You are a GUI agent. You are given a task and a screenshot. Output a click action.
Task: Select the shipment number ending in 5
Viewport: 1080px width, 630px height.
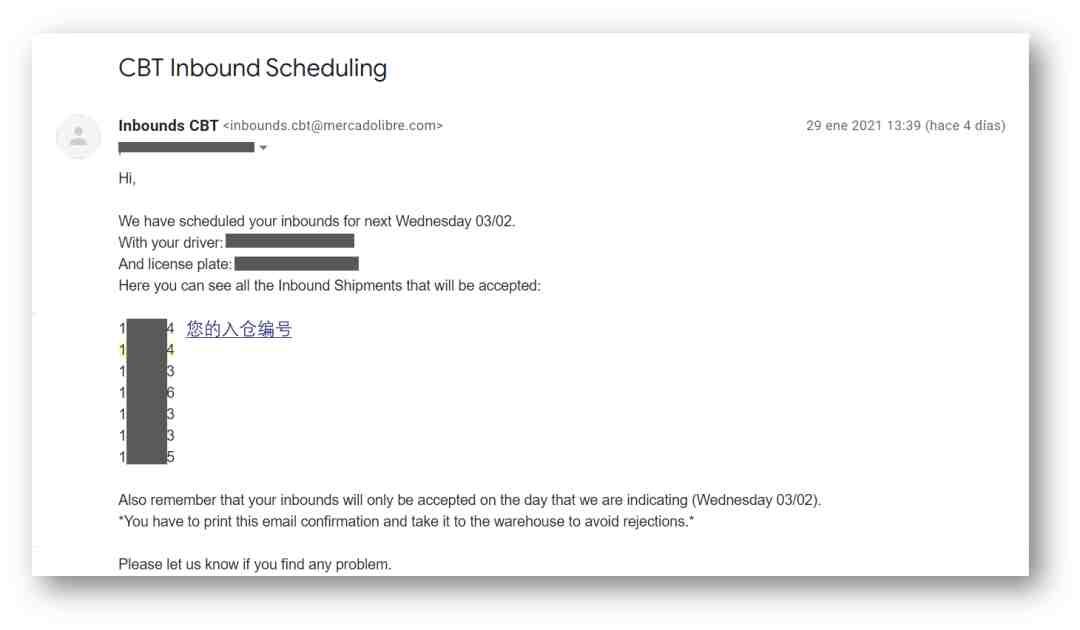point(147,456)
